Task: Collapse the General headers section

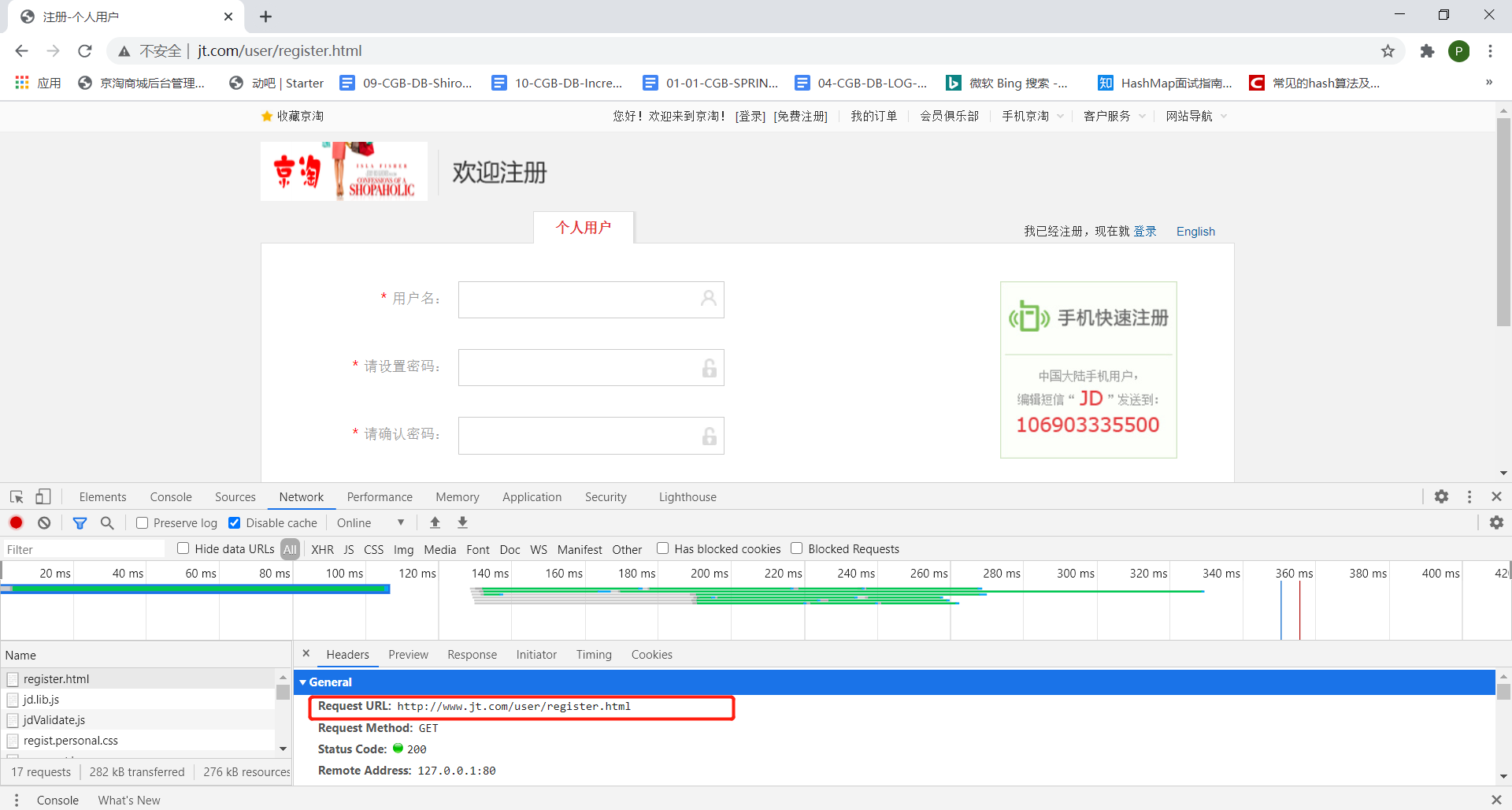Action: point(304,682)
